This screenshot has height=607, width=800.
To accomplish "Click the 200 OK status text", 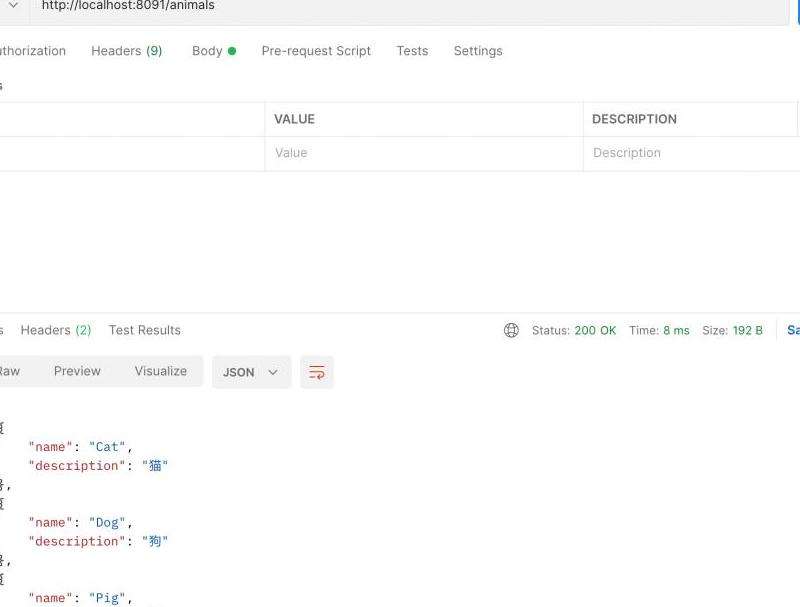I will 594,330.
